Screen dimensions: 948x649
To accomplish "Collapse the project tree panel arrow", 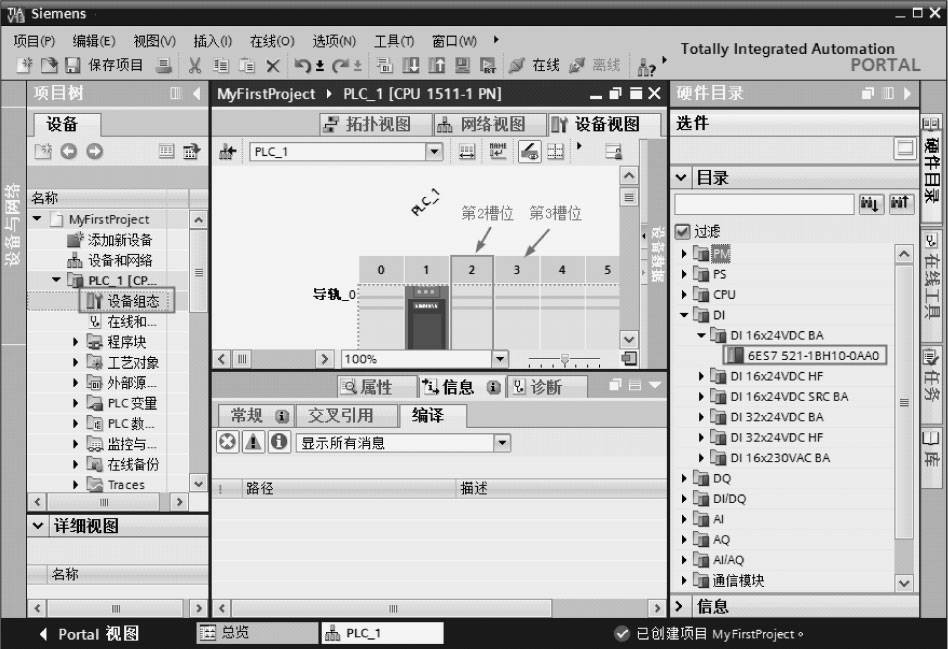I will click(x=196, y=93).
